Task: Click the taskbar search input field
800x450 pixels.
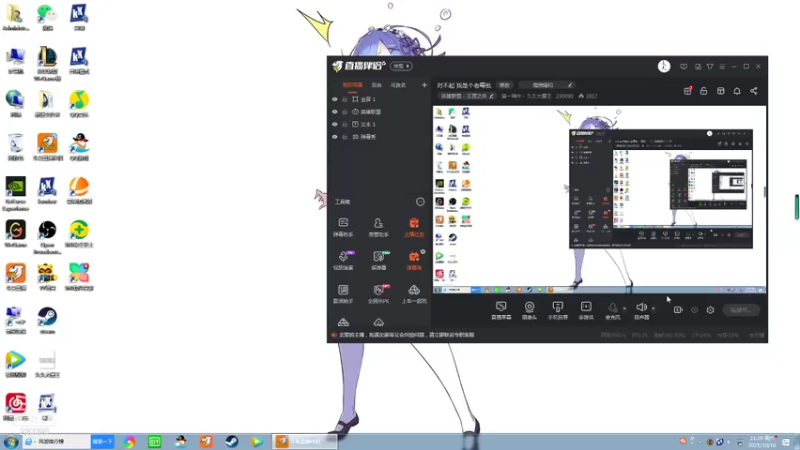Action: pos(57,441)
